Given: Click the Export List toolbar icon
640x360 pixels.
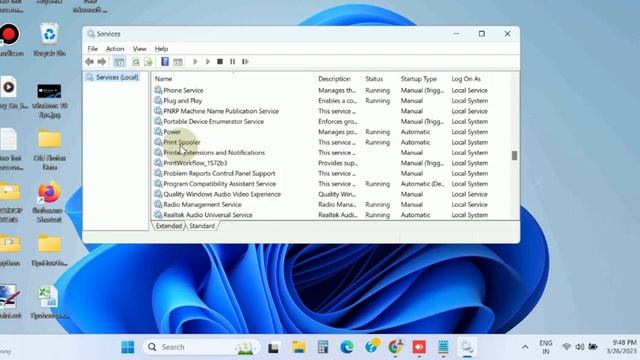Looking at the screenshot, I should coord(148,62).
